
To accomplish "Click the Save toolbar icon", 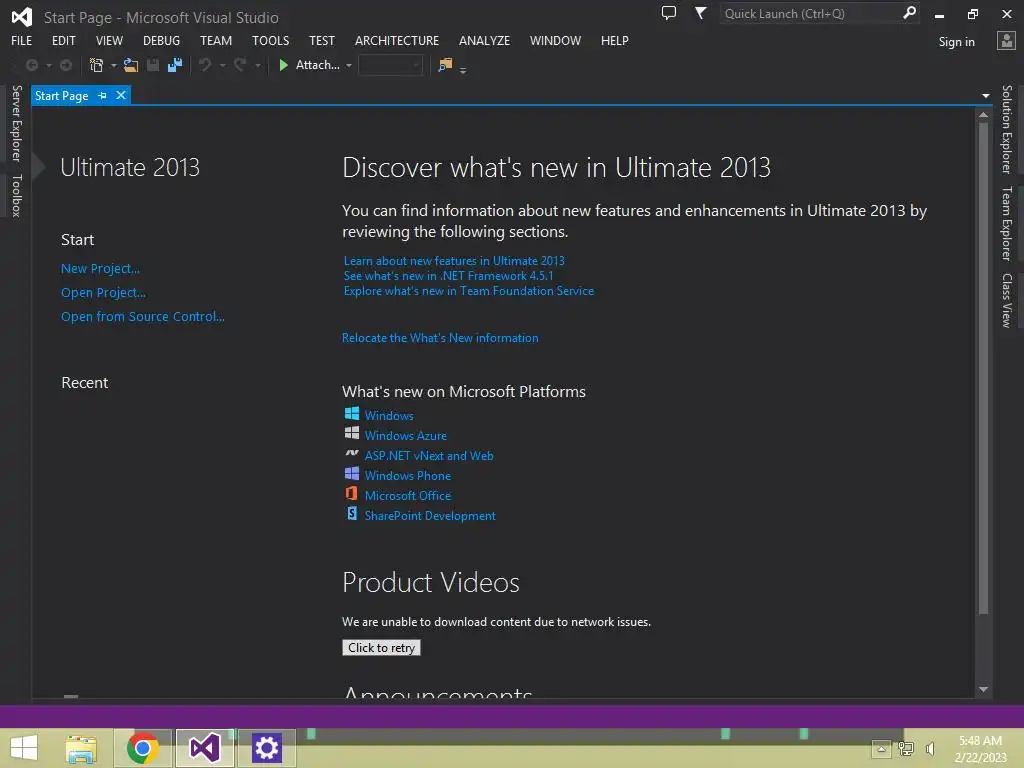I will tap(153, 65).
